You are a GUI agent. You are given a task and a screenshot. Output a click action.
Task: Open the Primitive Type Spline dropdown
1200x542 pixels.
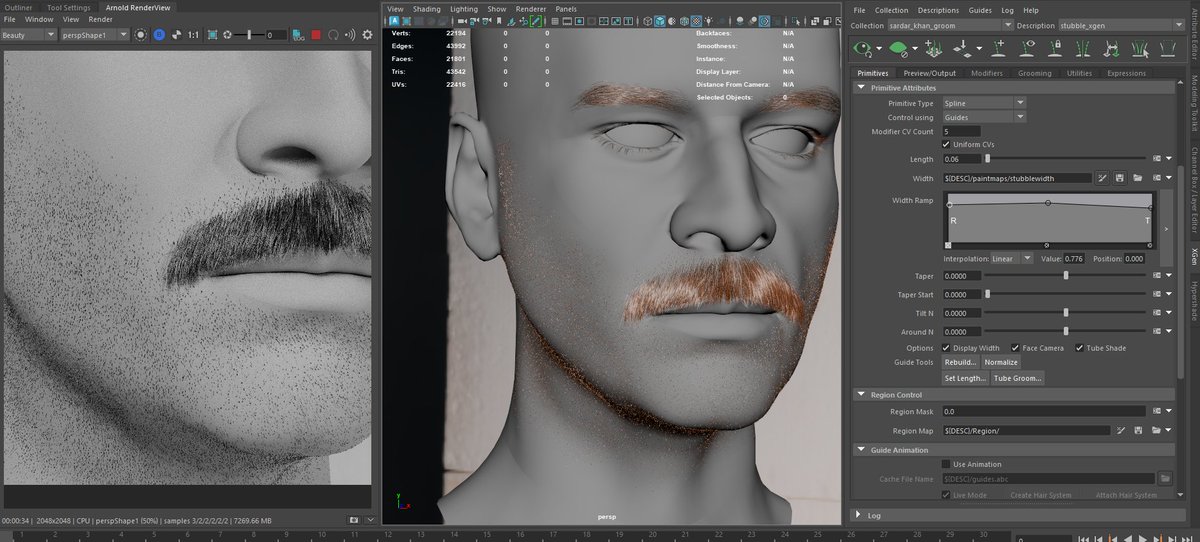point(984,103)
